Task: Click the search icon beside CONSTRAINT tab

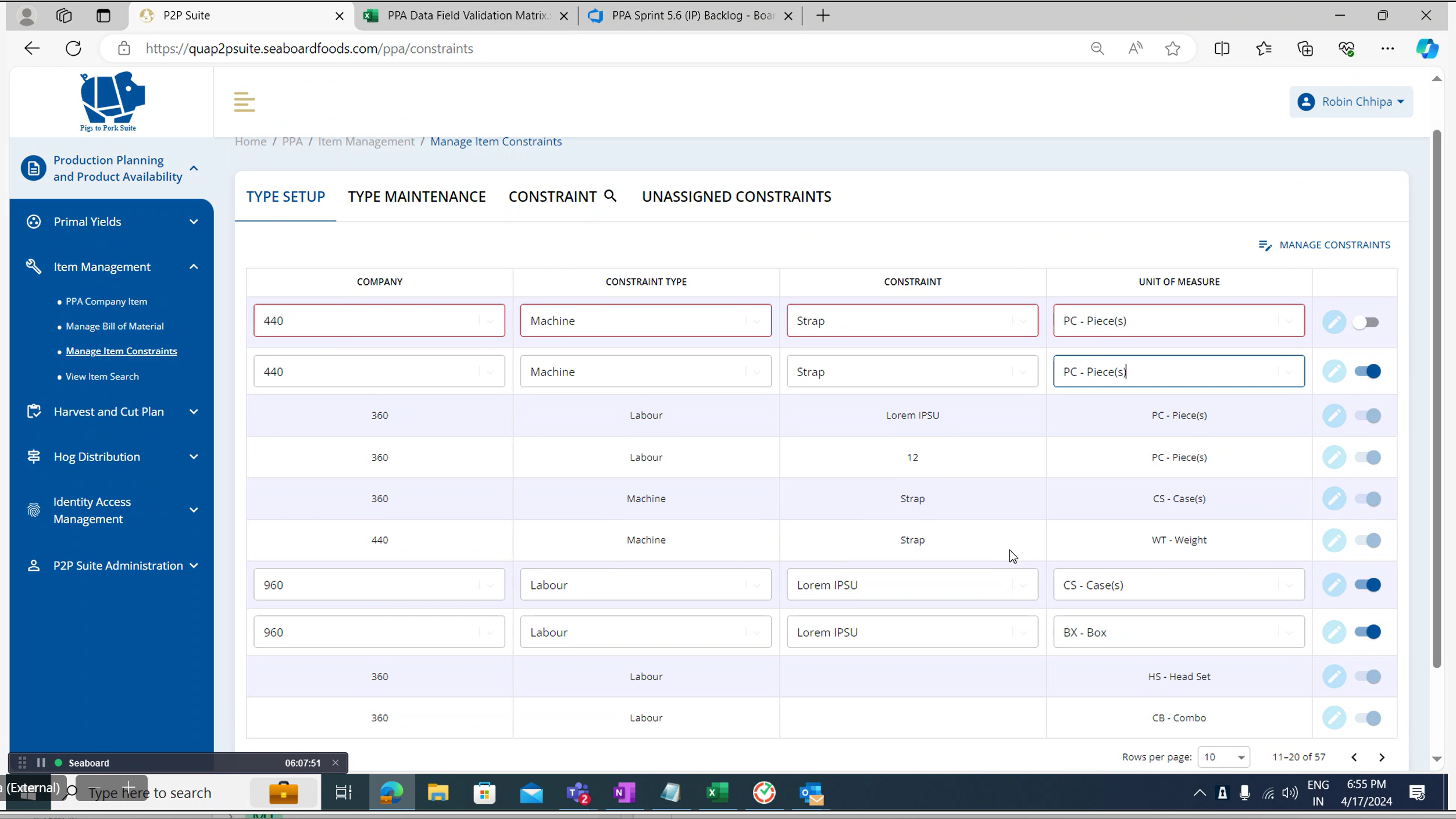Action: coord(610,196)
